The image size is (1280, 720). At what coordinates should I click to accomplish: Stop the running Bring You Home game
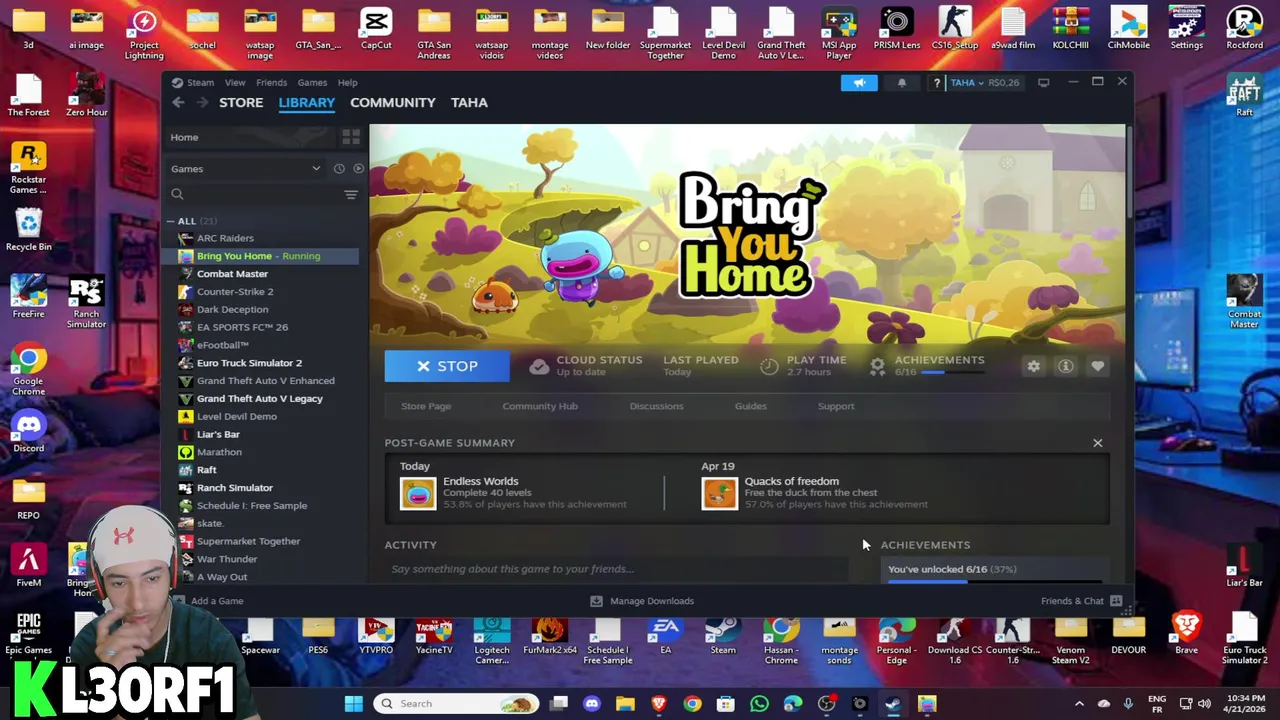click(447, 366)
